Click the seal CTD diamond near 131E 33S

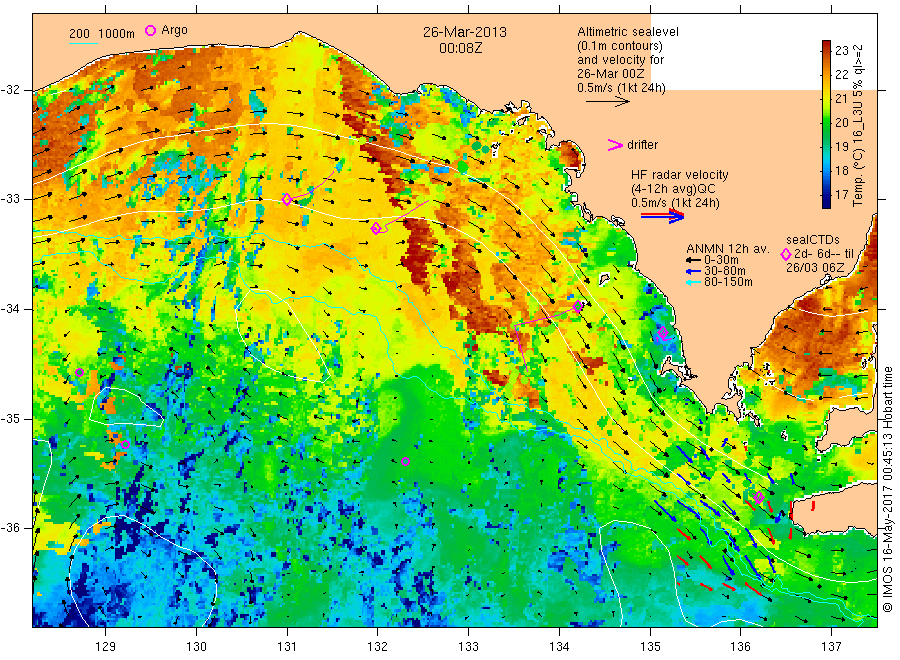click(x=287, y=199)
